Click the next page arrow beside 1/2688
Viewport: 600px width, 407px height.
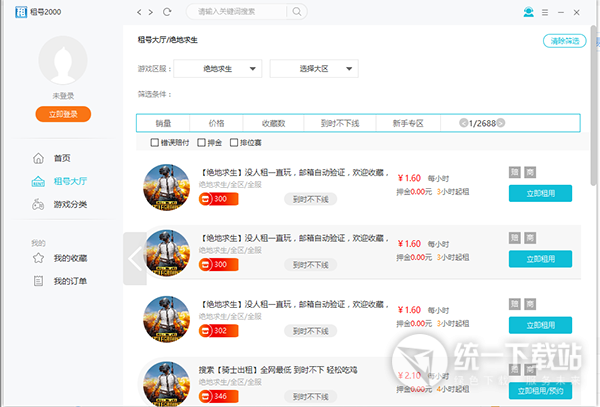point(501,123)
